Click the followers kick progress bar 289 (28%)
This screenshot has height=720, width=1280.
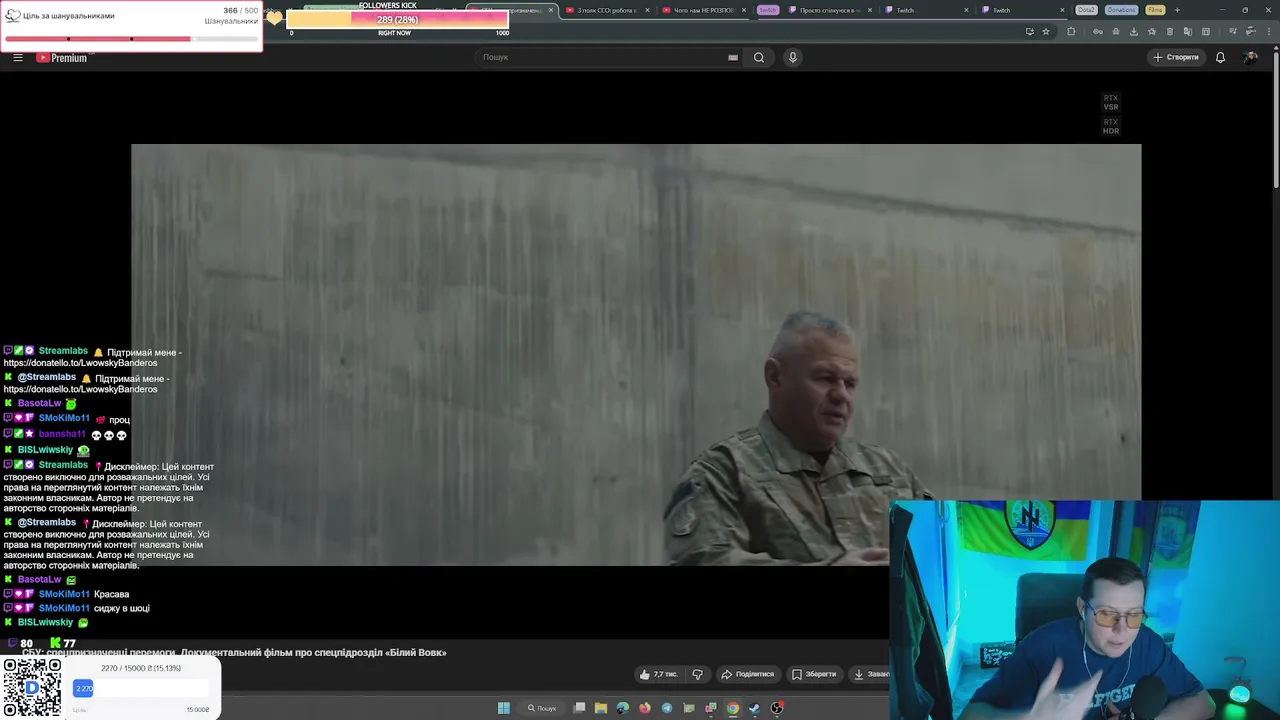pos(398,20)
